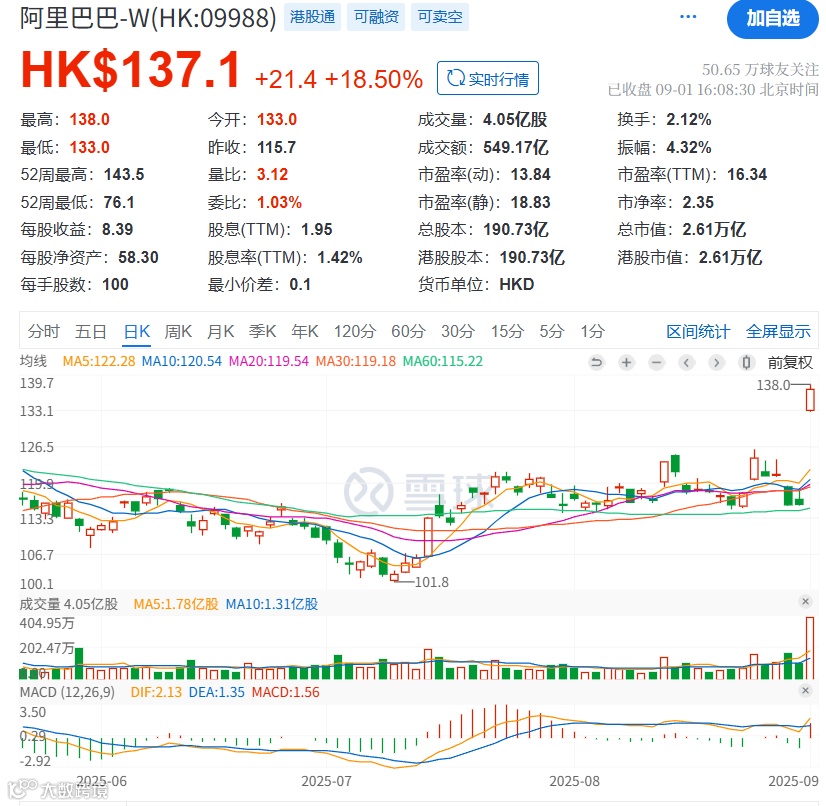Click the 可融资 tag
Image resolution: width=826 pixels, height=806 pixels.
click(x=376, y=17)
